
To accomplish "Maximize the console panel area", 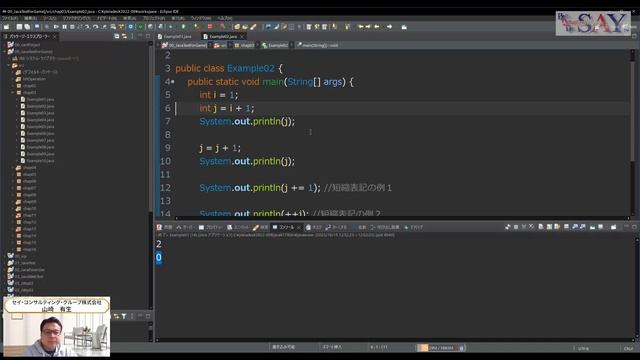I will pos(634,227).
